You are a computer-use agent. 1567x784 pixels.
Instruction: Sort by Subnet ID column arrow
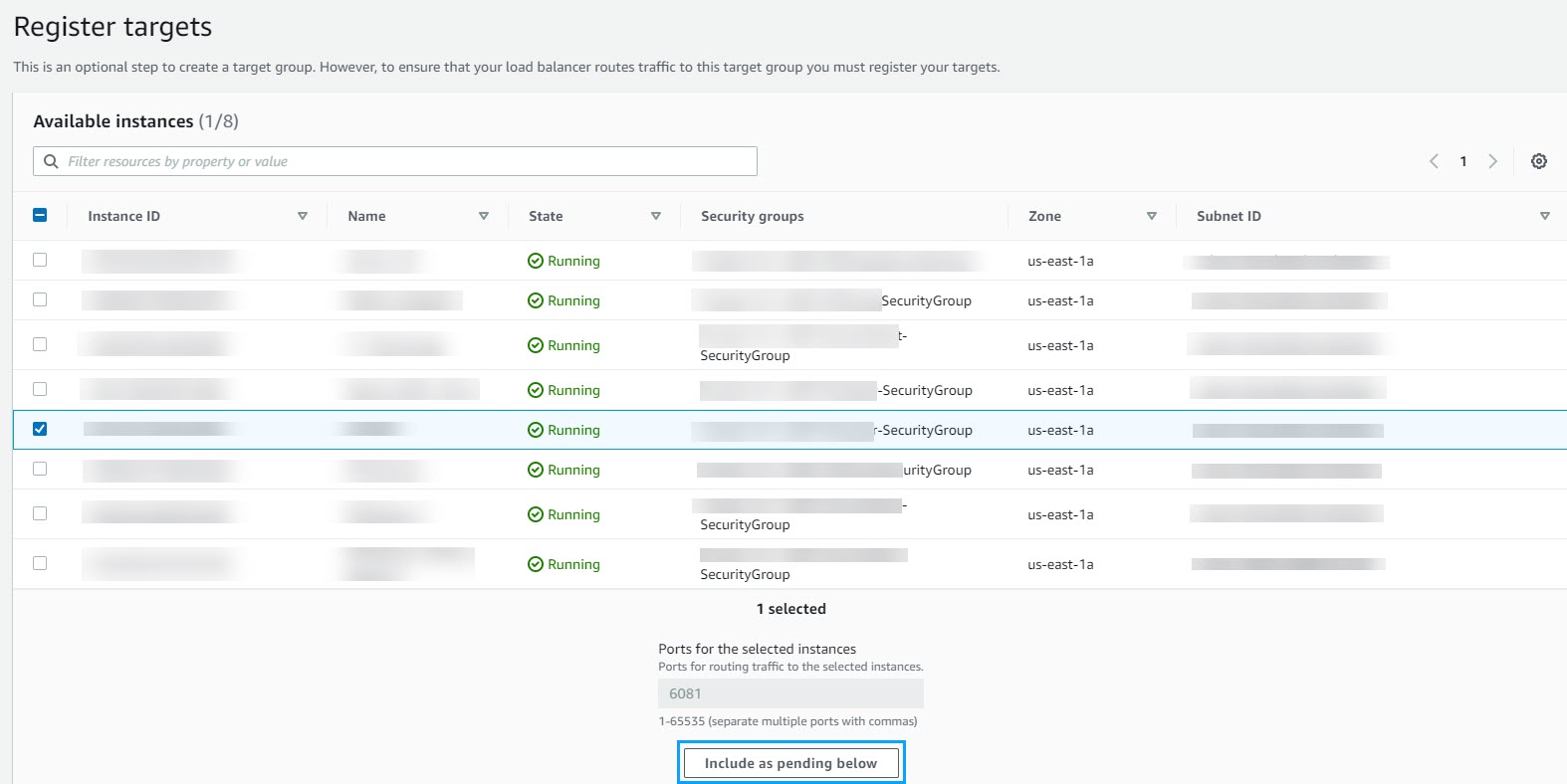[x=1545, y=216]
